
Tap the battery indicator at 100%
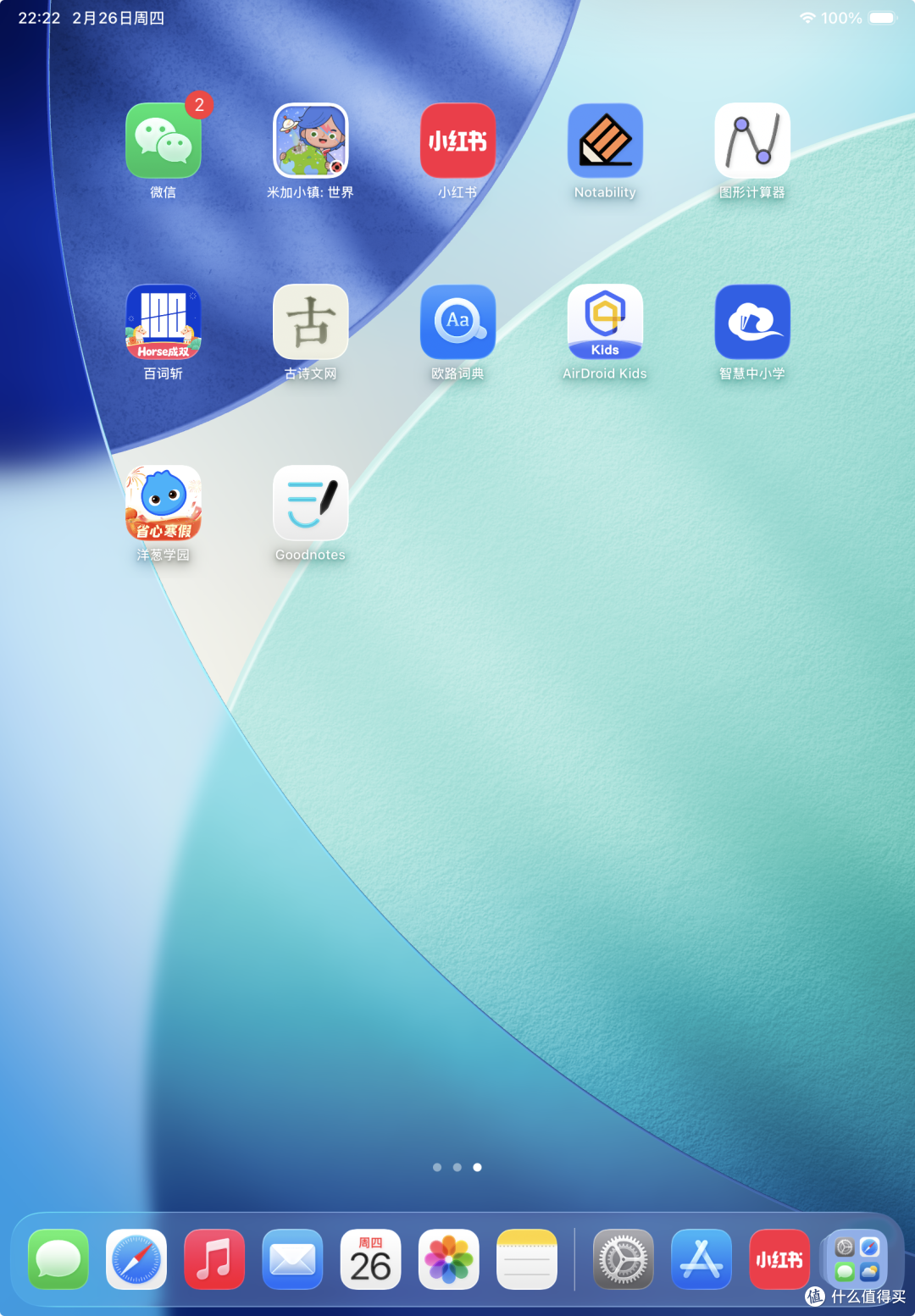[x=883, y=18]
